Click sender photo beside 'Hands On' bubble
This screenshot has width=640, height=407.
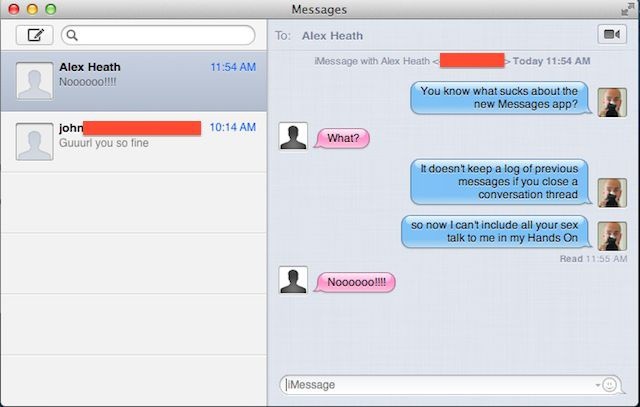pos(612,236)
